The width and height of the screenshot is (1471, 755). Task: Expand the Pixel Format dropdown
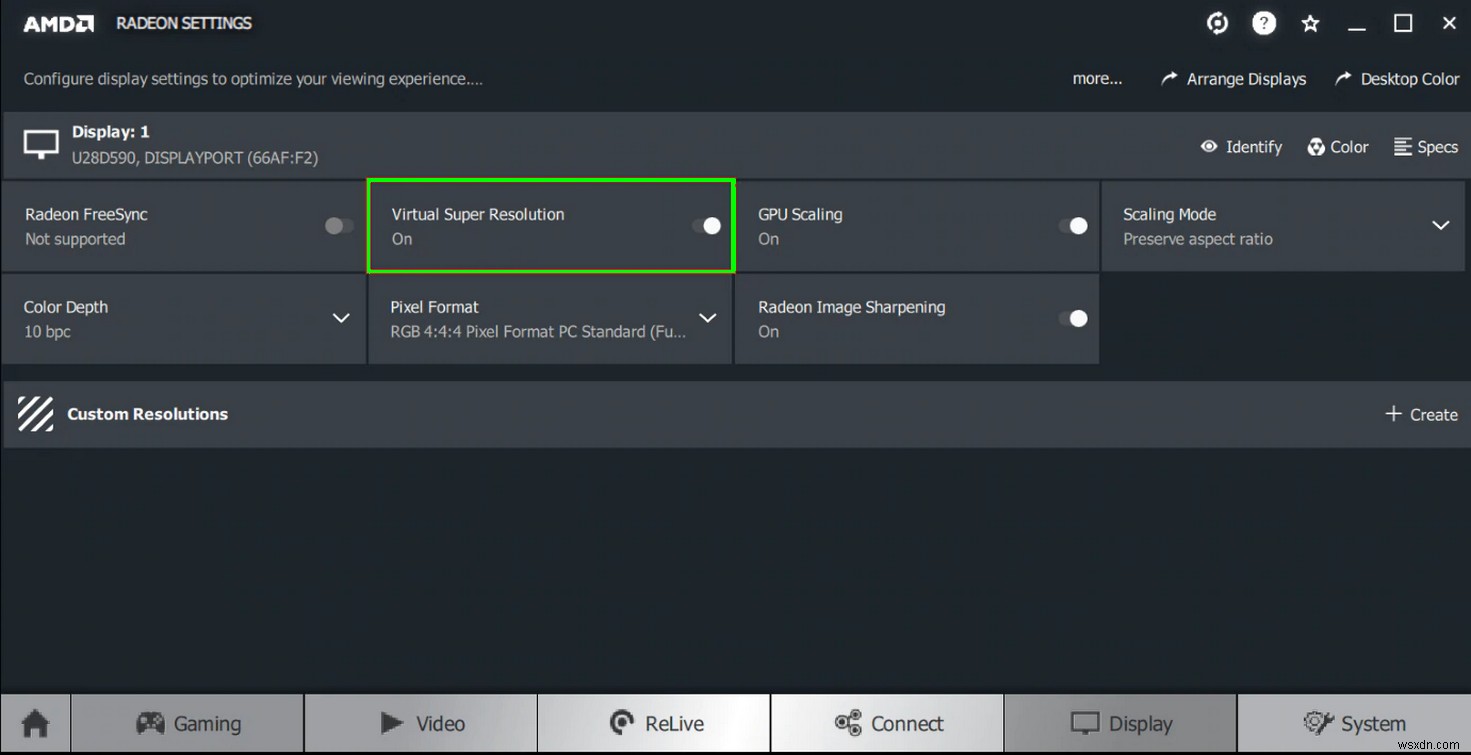pyautogui.click(x=708, y=319)
